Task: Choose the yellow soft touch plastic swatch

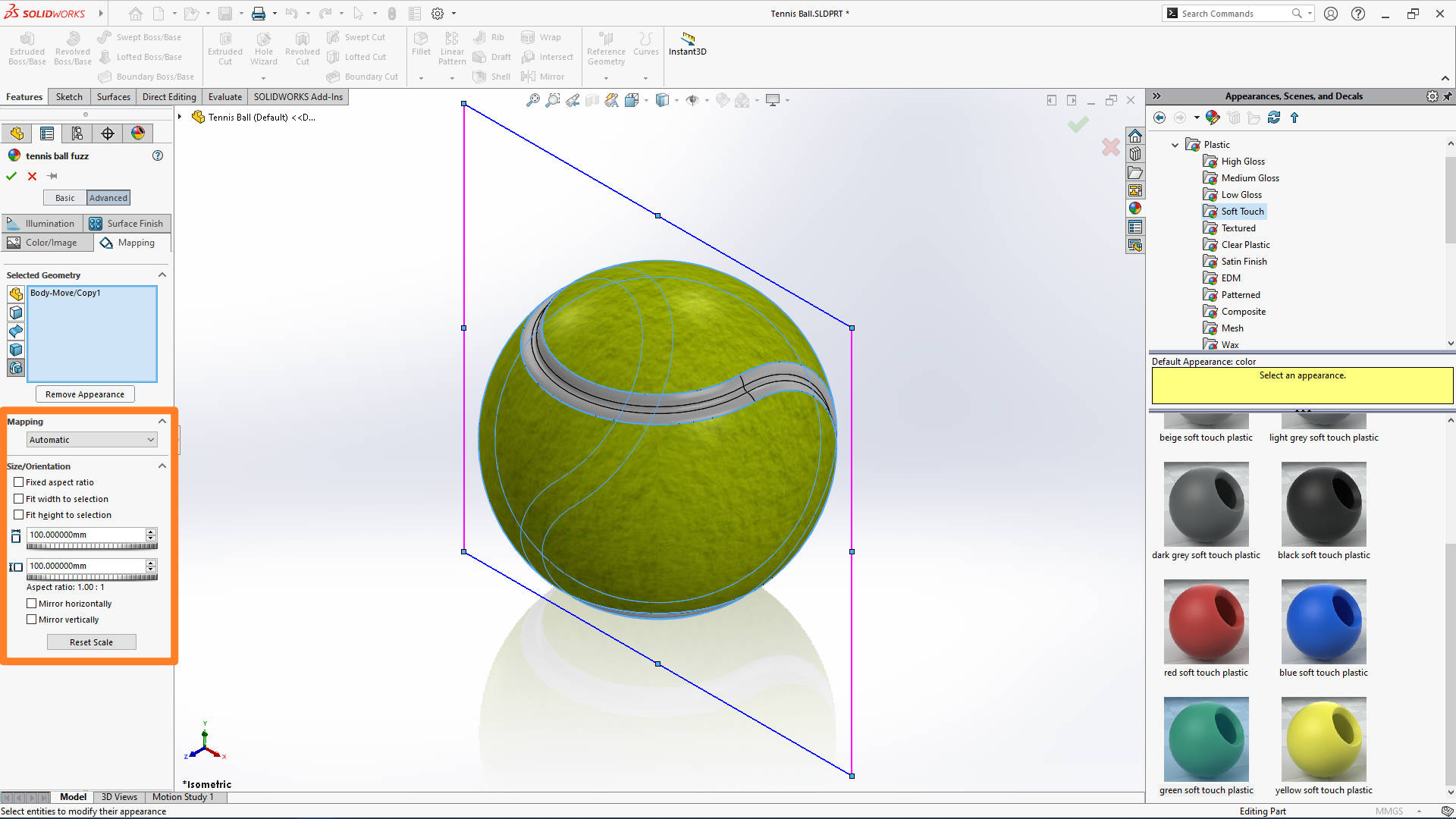Action: (x=1323, y=739)
